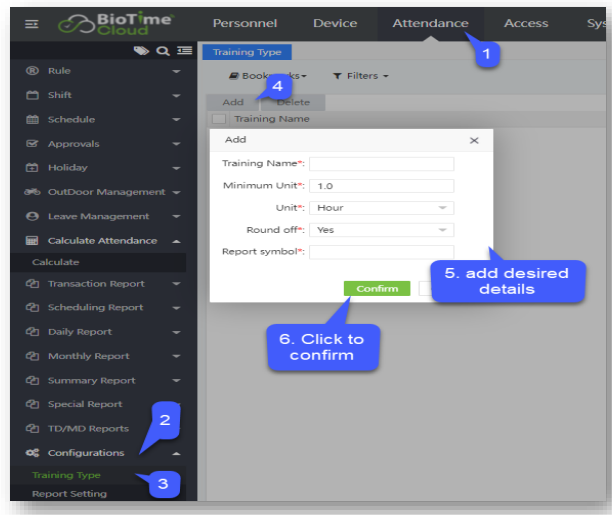Open the Round off dropdown showing Yes
The height and width of the screenshot is (515, 612).
(381, 229)
